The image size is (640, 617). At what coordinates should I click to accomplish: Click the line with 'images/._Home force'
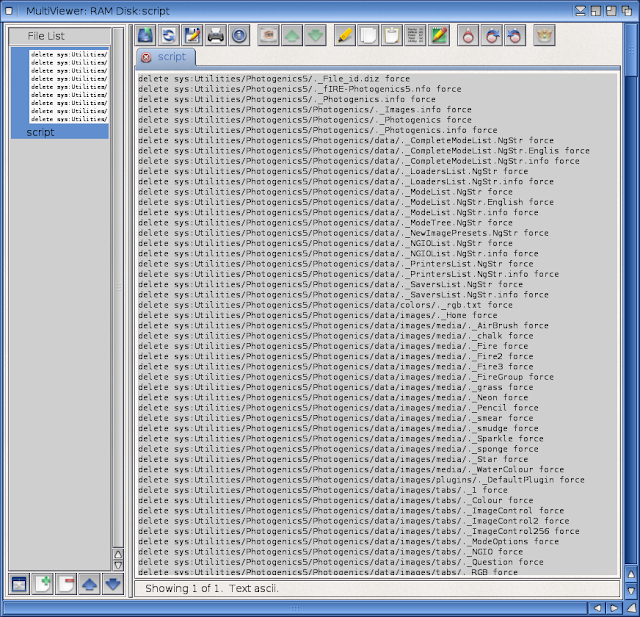[318, 315]
